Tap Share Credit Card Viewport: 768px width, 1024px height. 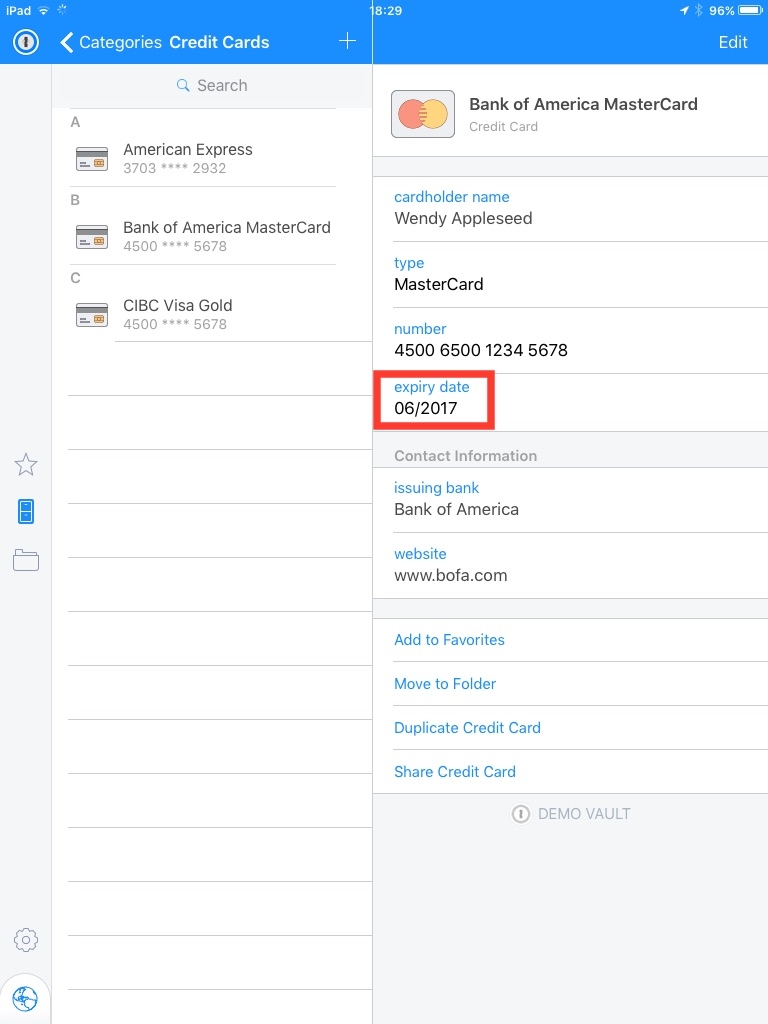pos(455,772)
